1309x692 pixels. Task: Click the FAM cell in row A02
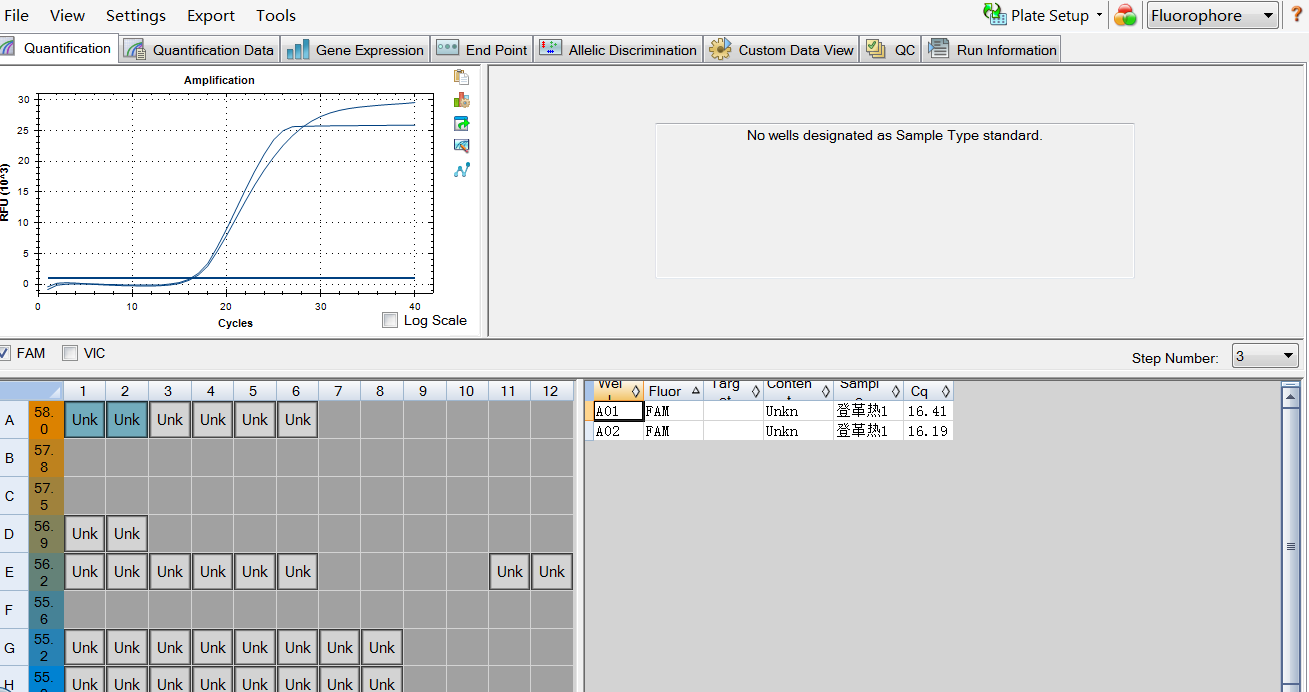pos(673,431)
